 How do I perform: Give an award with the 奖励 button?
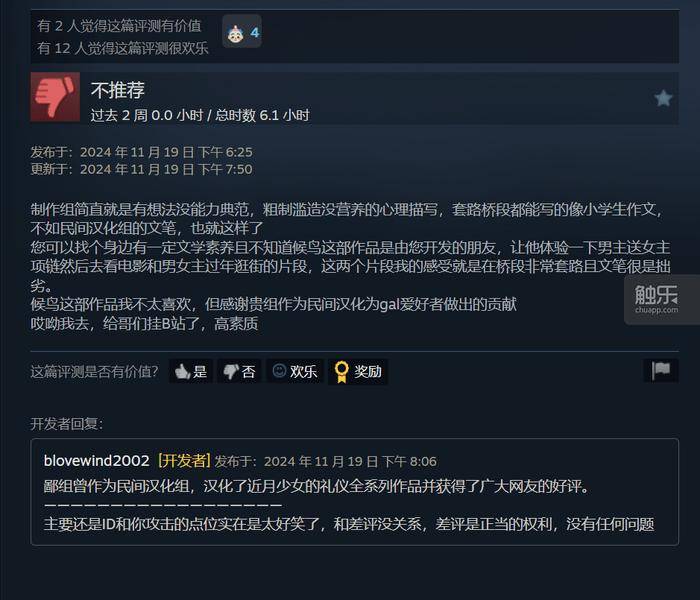358,371
